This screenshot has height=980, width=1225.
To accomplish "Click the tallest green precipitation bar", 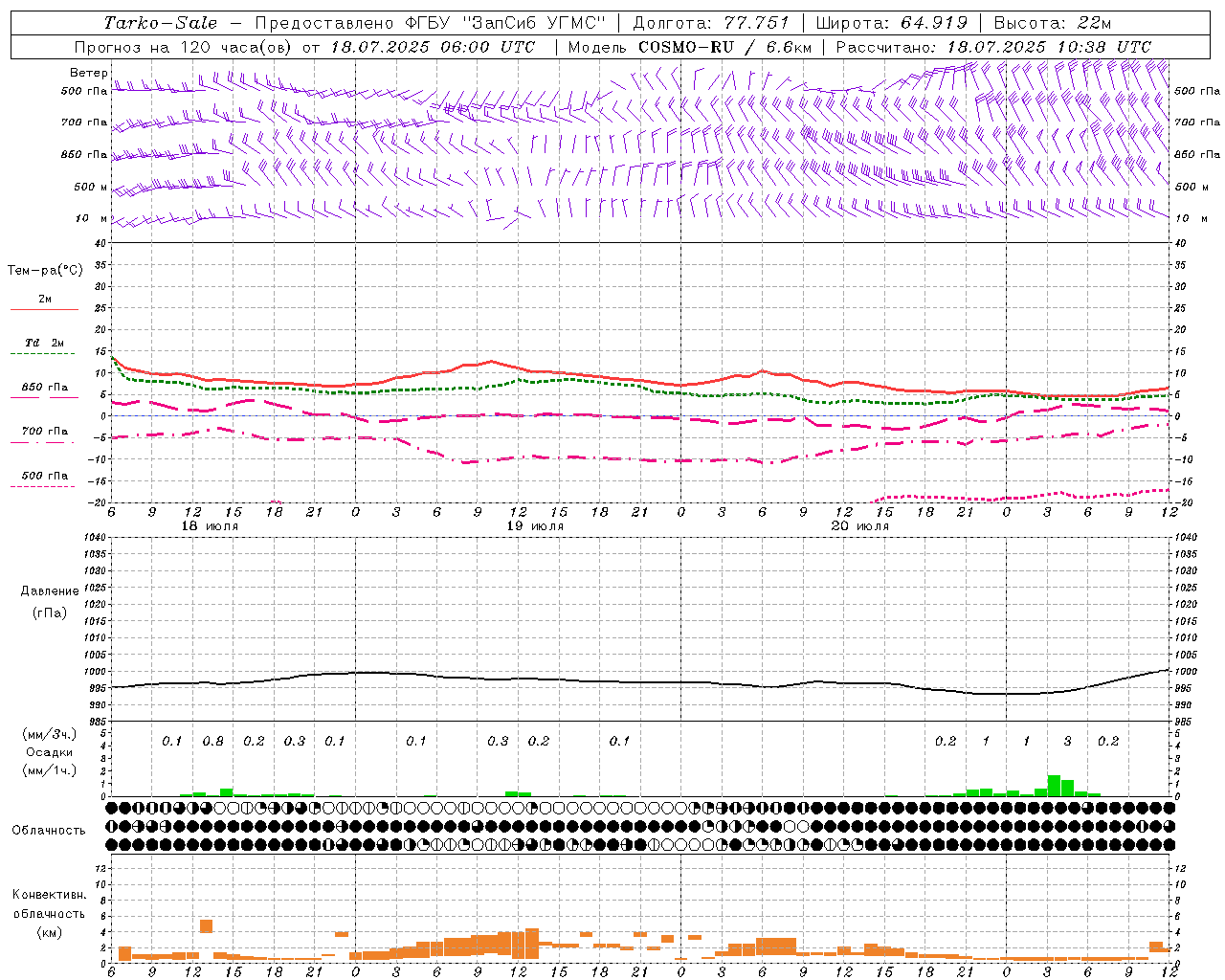I will pos(1054,786).
